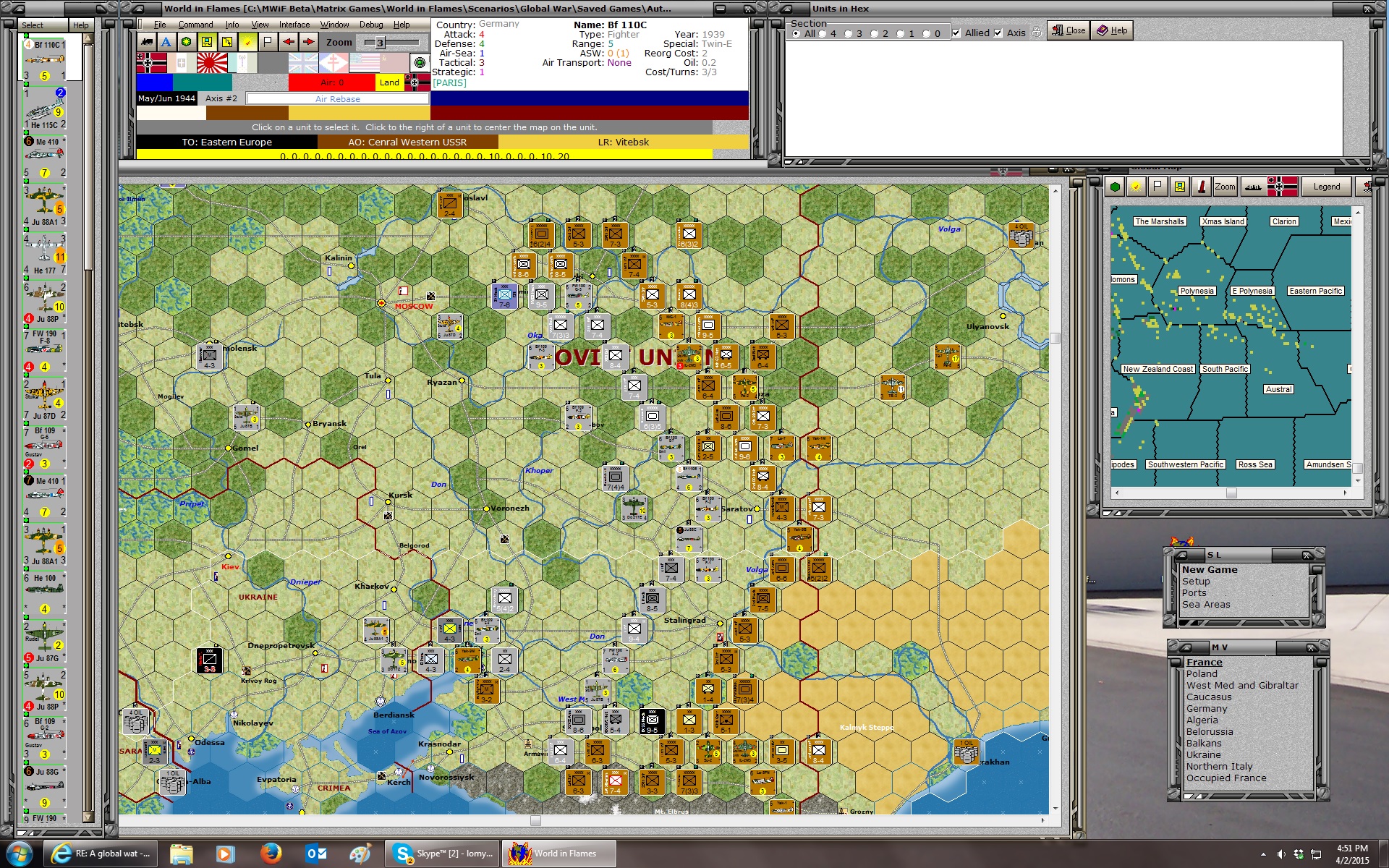This screenshot has height=868, width=1389.
Task: Uncheck the Axis checkbox
Action: [998, 33]
